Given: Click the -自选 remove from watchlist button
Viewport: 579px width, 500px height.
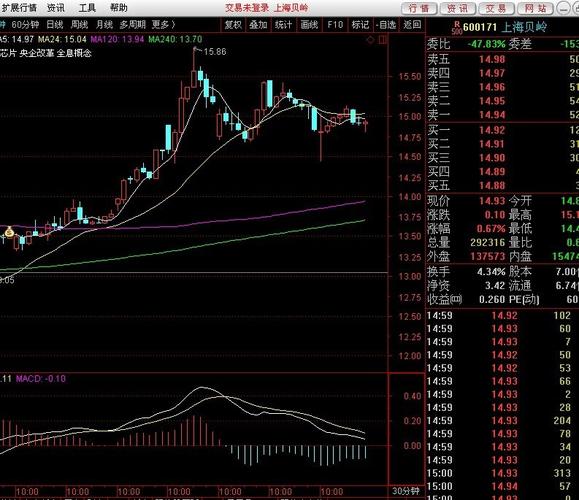Looking at the screenshot, I should click(386, 25).
